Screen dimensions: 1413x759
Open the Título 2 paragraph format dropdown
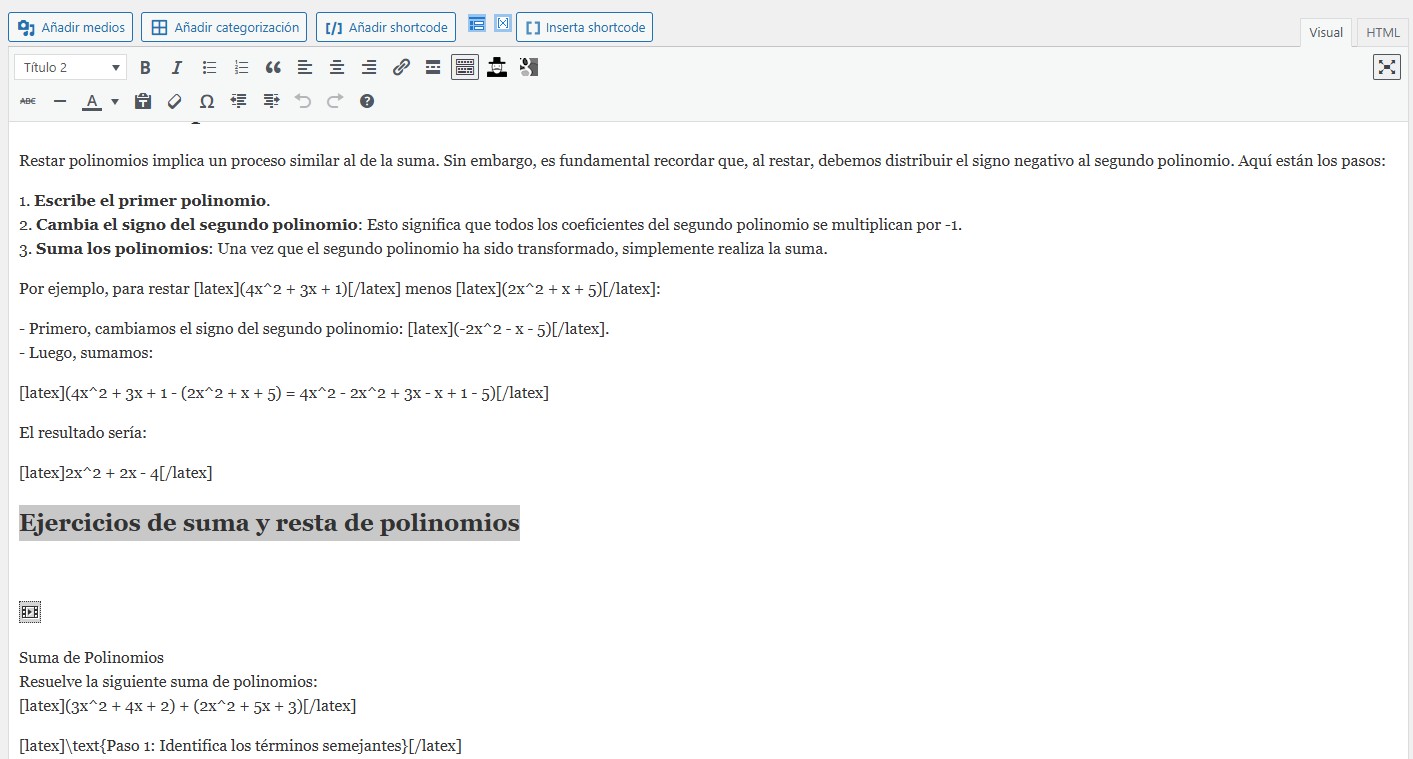click(70, 68)
